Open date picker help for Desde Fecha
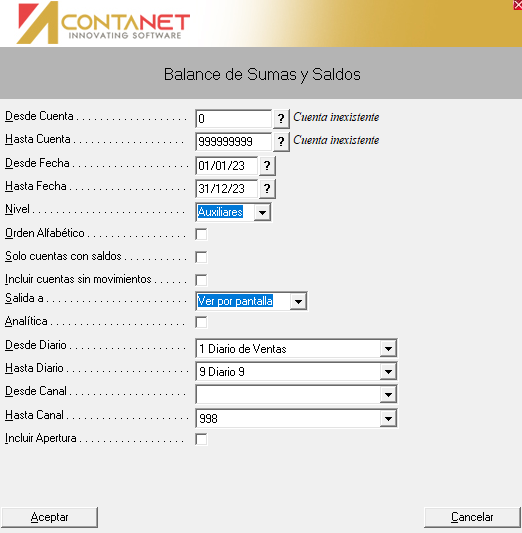This screenshot has height=533, width=522. pos(267,166)
